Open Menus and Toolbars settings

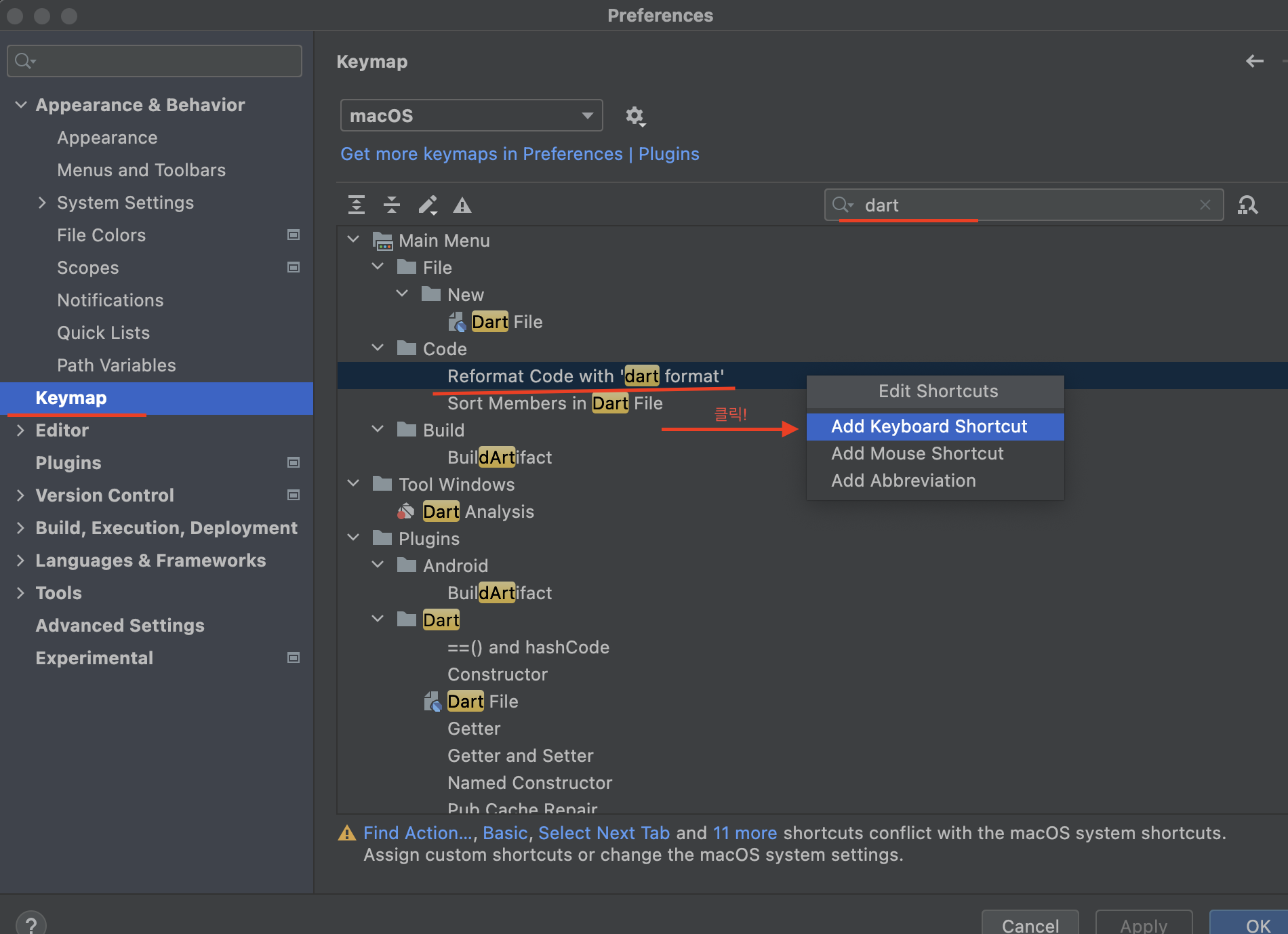coord(141,170)
